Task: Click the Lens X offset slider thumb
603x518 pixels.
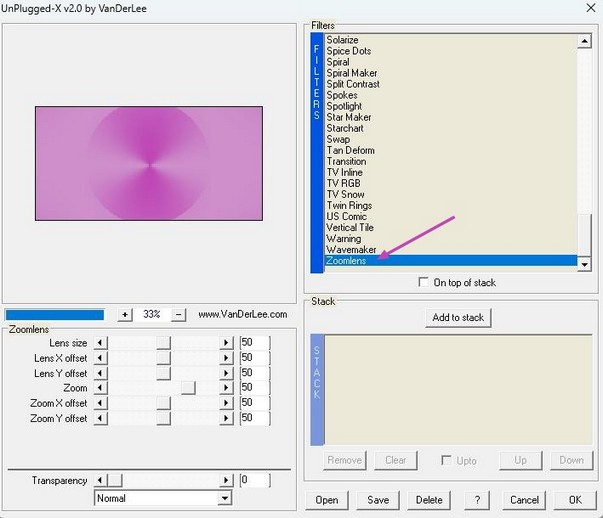Action: click(x=163, y=358)
